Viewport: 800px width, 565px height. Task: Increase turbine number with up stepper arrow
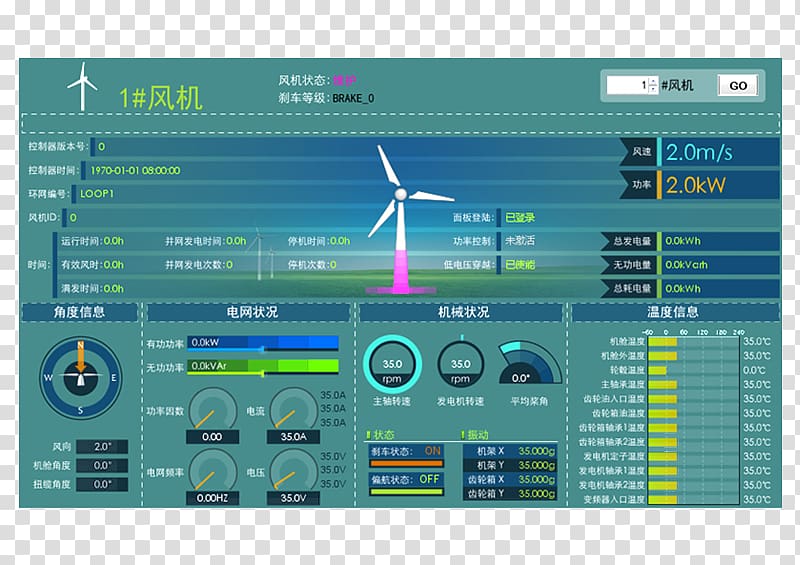coord(653,81)
